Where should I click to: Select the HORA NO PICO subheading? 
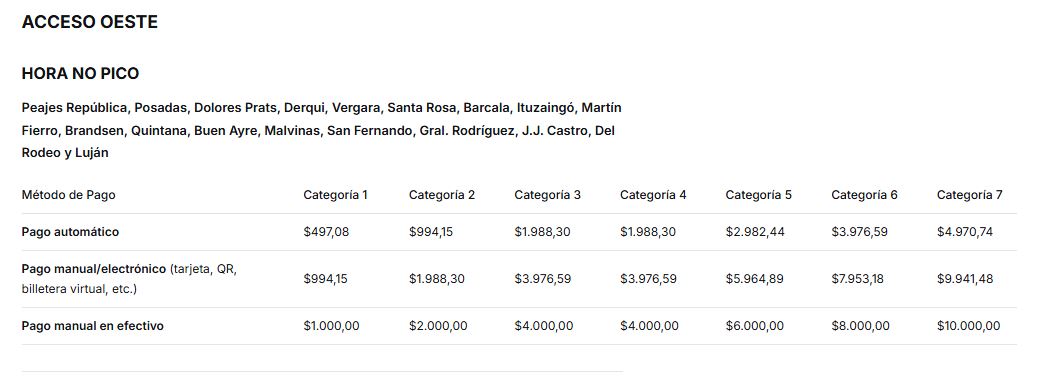[80, 73]
